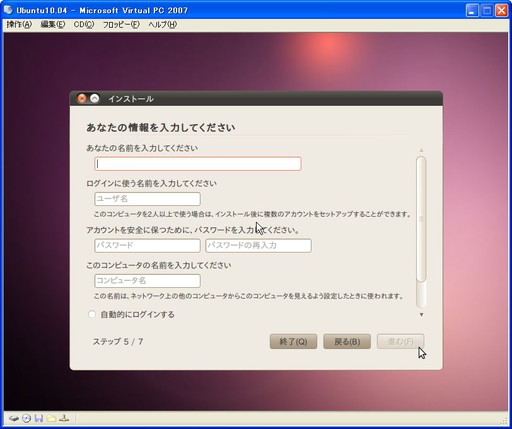Focus the 'your name' text field
The height and width of the screenshot is (429, 512).
198,164
